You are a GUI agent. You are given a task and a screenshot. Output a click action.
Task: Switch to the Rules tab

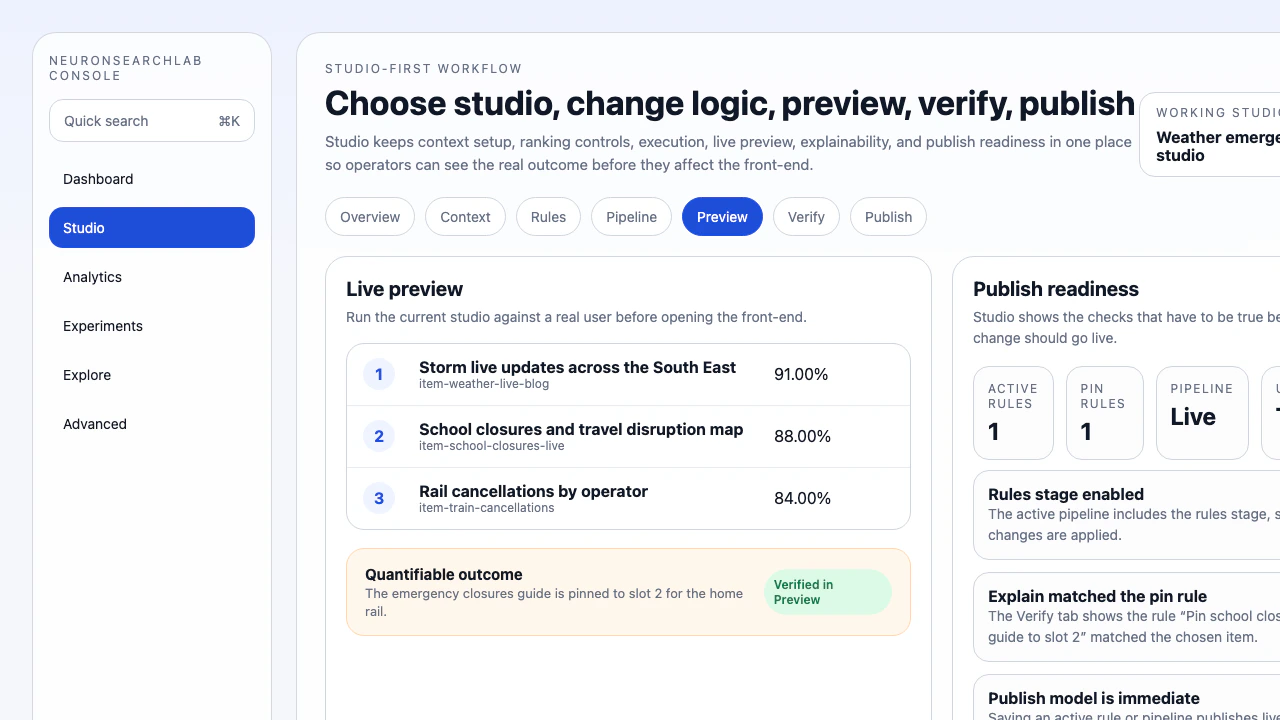pyautogui.click(x=548, y=216)
